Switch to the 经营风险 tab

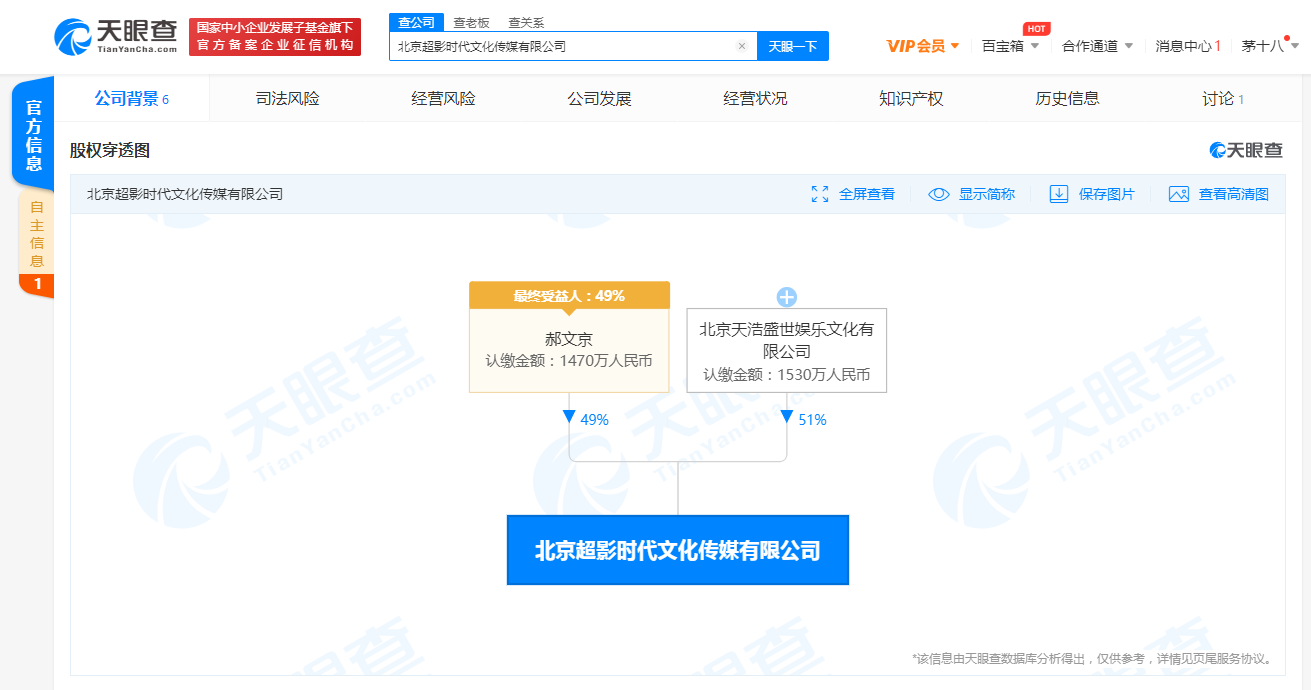coord(444,98)
